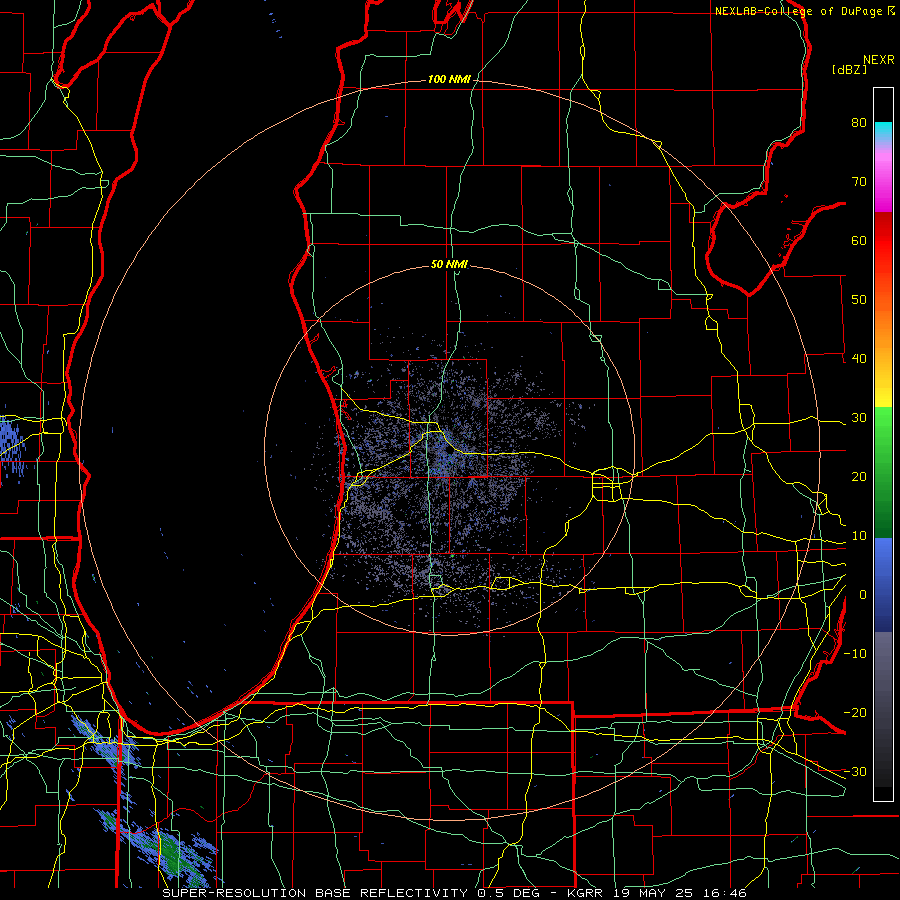The width and height of the screenshot is (900, 900).
Task: Click the NEXR legend title
Action: [878, 60]
